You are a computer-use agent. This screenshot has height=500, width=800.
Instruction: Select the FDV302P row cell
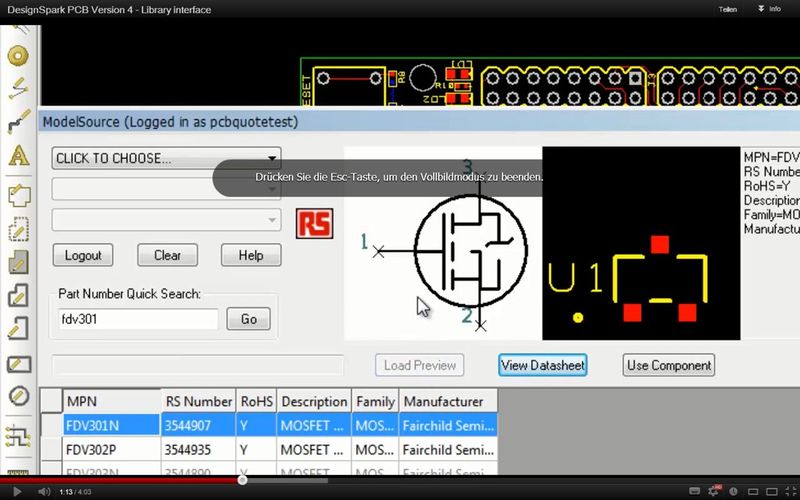[x=112, y=449]
